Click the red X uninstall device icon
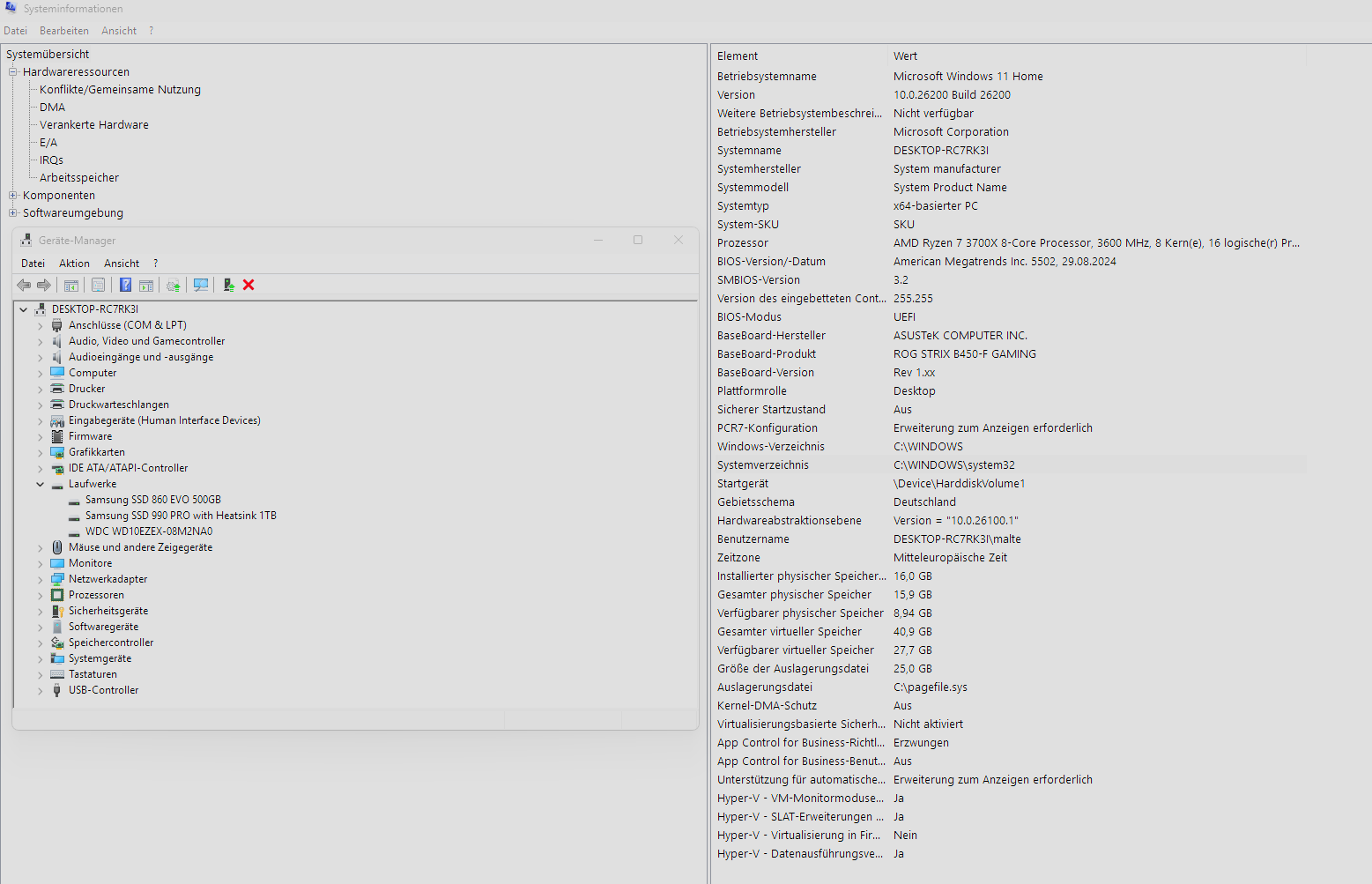Screen dimensions: 1372x884 click(248, 286)
